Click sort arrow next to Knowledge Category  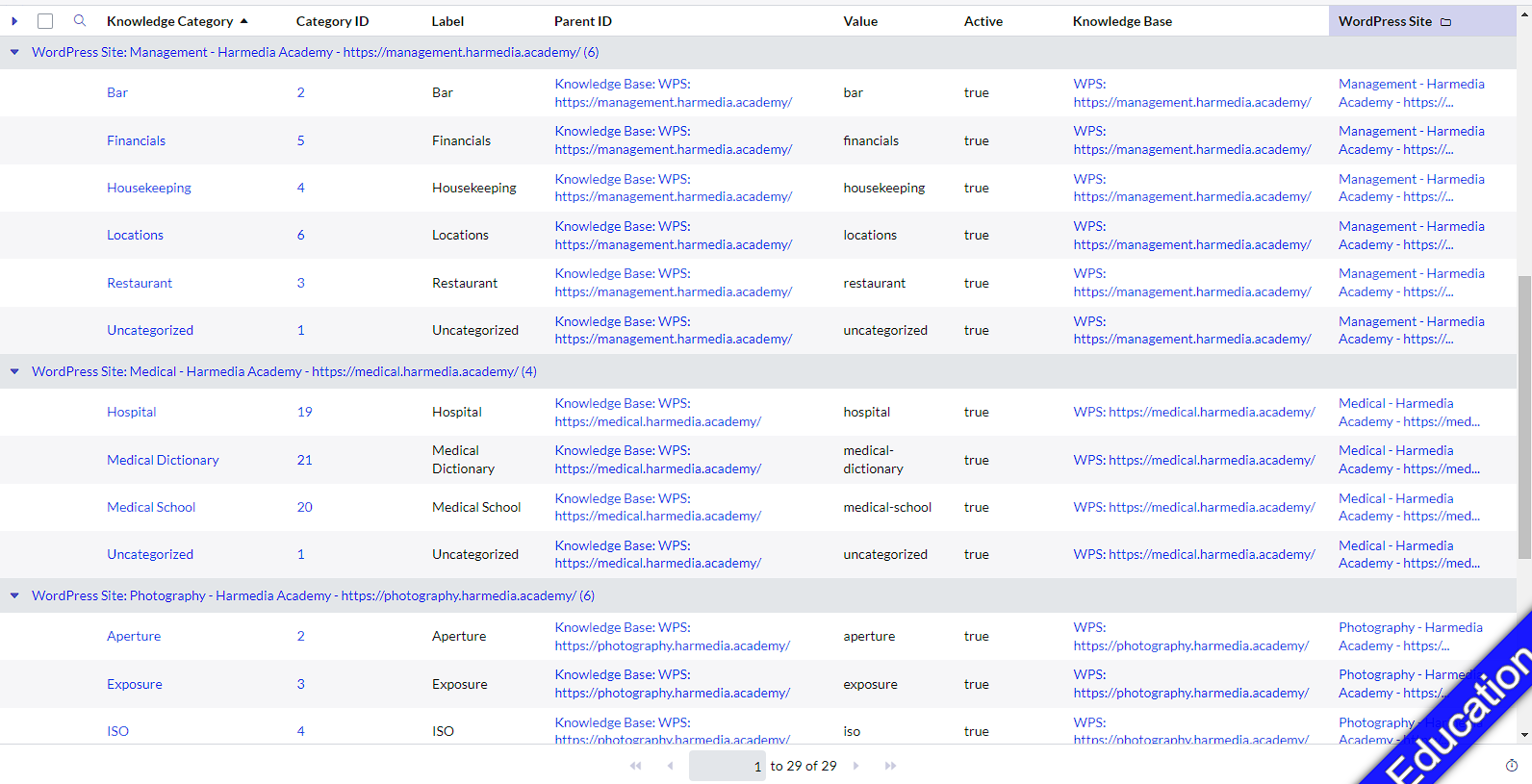(x=244, y=21)
